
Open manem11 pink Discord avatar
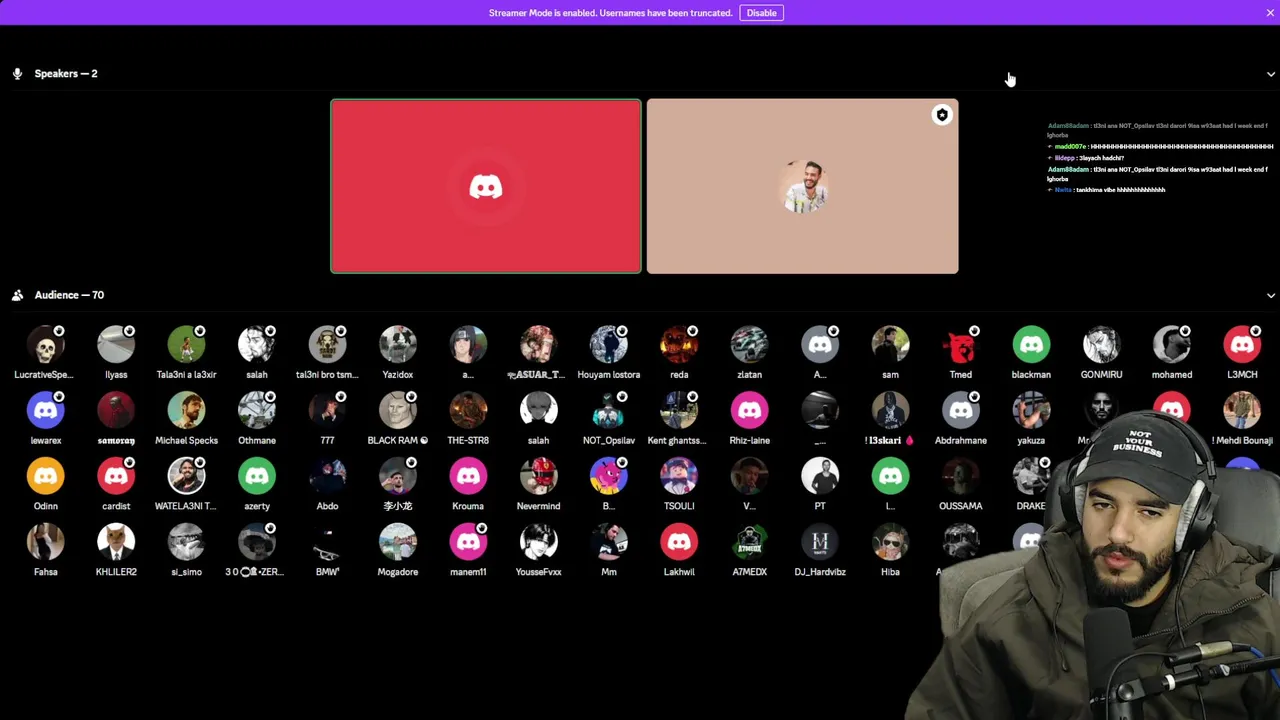click(468, 543)
